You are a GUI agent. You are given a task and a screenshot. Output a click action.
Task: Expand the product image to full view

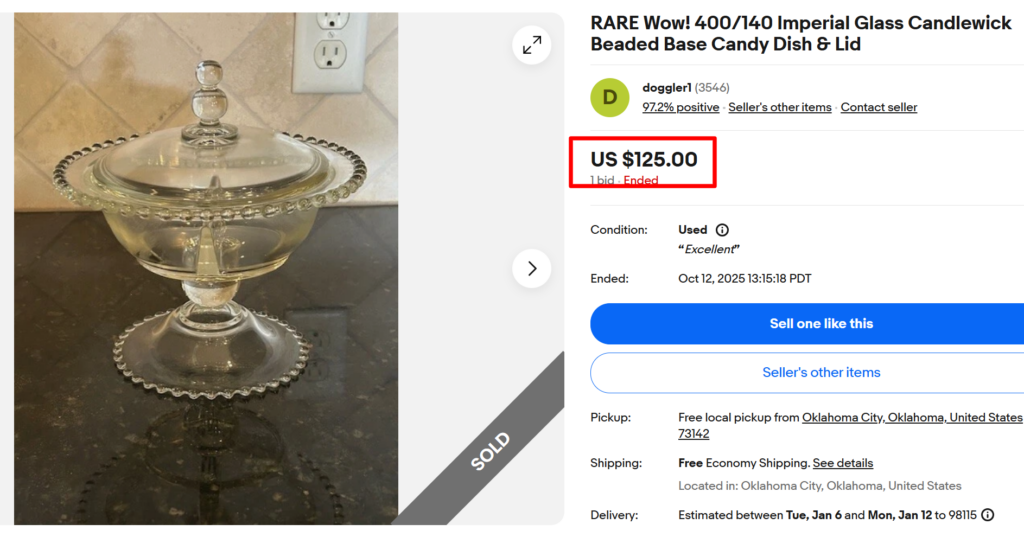click(x=532, y=44)
